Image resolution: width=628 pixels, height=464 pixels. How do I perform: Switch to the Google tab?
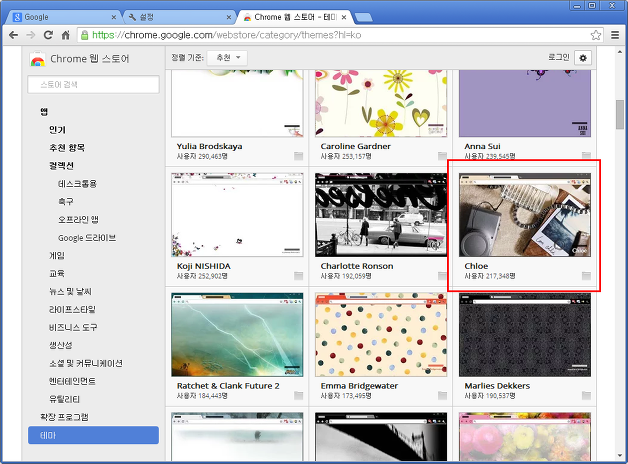(64, 17)
